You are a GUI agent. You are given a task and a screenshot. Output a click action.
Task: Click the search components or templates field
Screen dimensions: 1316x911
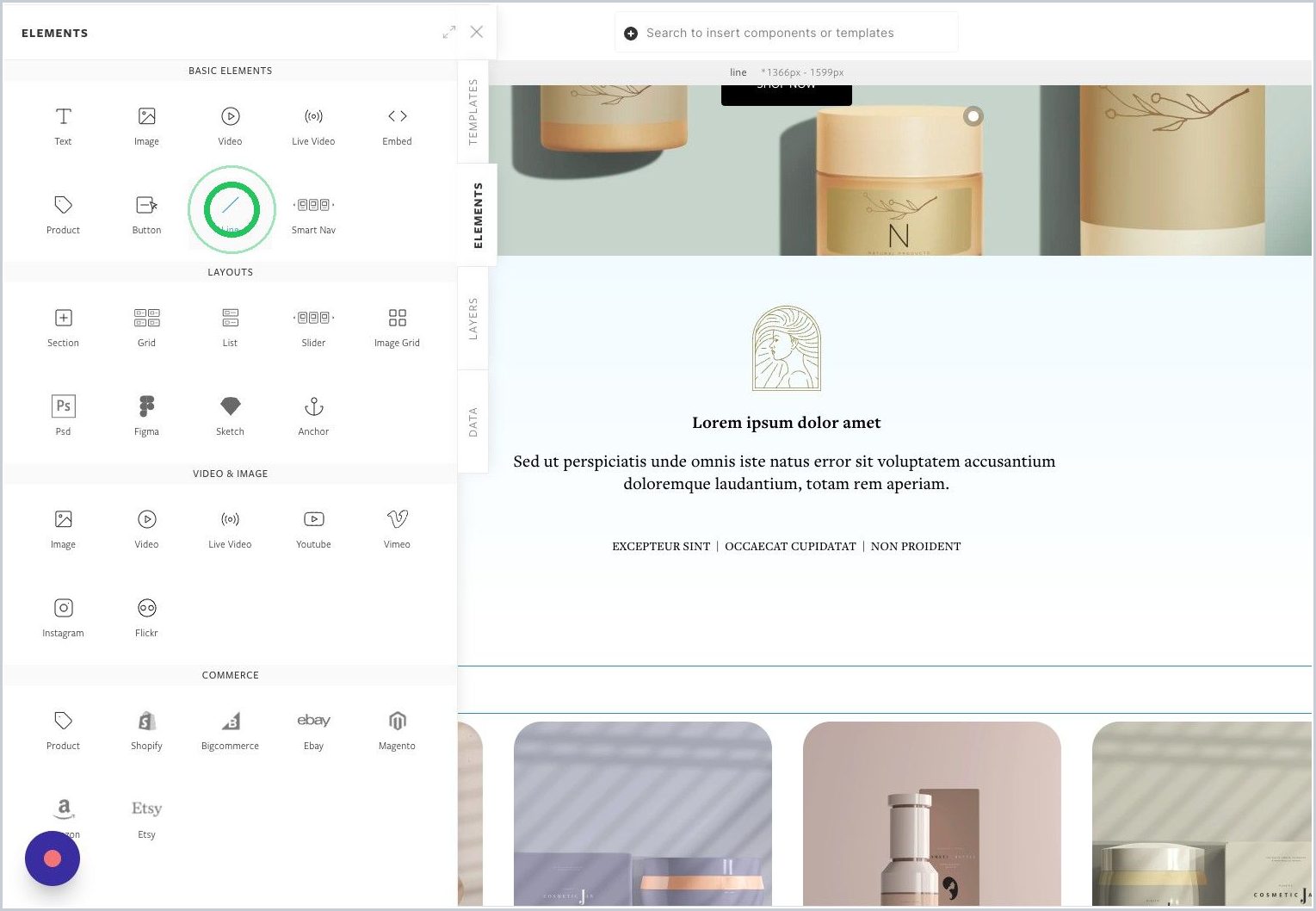(x=786, y=33)
